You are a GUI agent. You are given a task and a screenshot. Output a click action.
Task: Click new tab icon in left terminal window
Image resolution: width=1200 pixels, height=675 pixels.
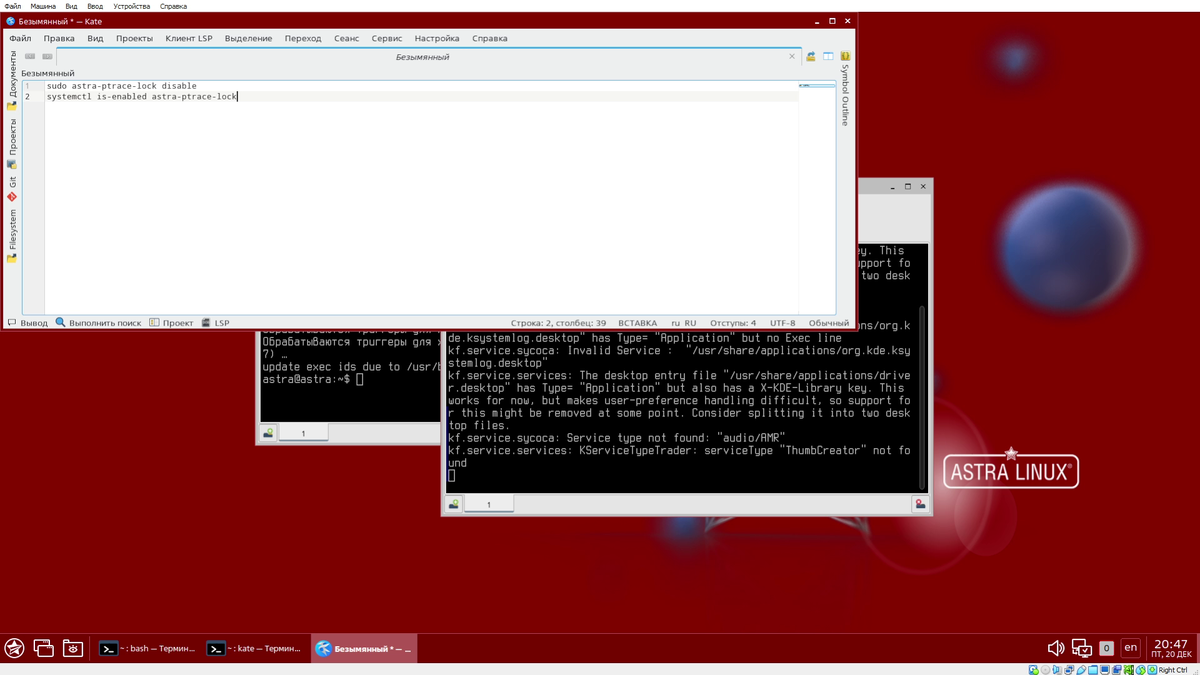268,433
